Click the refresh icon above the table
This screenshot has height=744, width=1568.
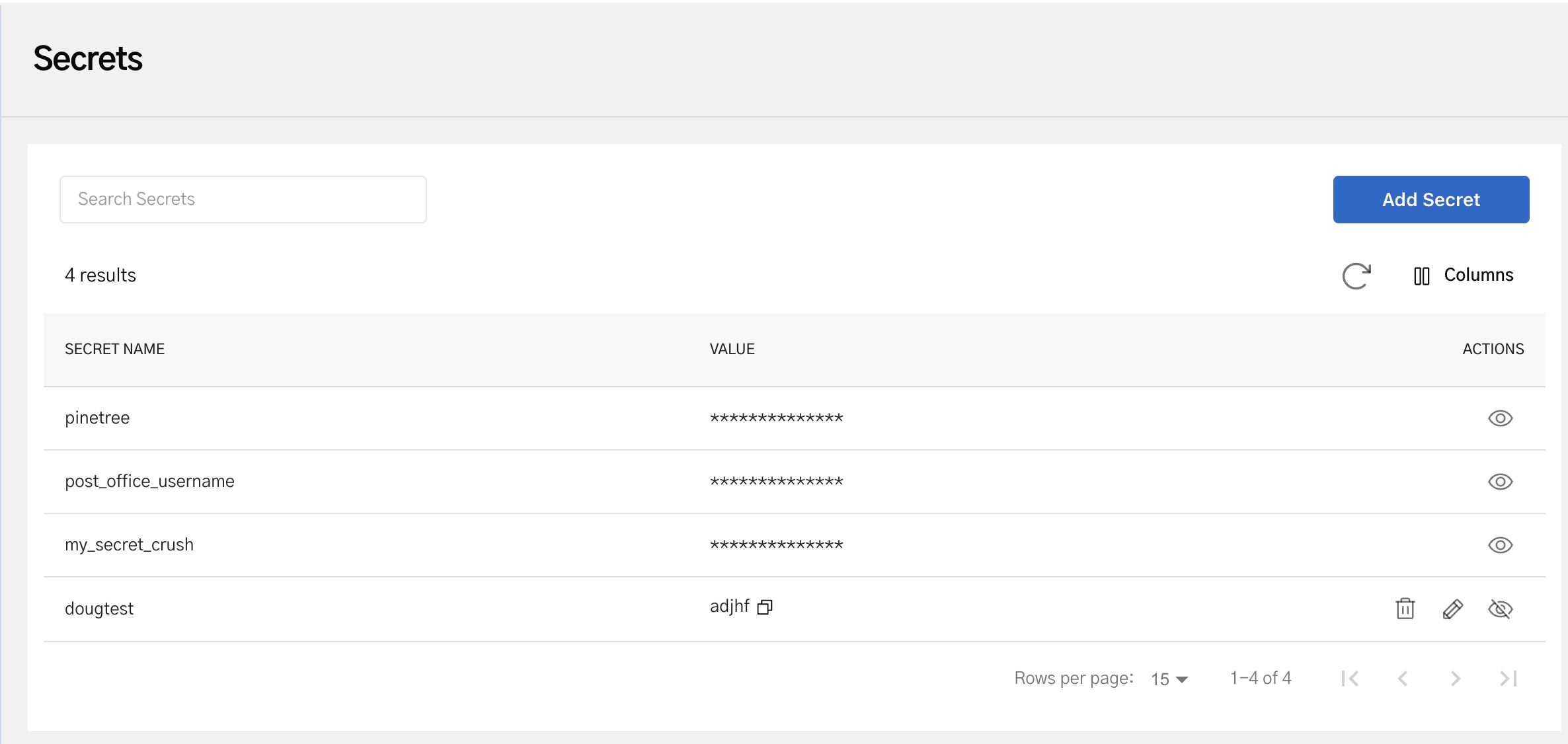[x=1356, y=276]
